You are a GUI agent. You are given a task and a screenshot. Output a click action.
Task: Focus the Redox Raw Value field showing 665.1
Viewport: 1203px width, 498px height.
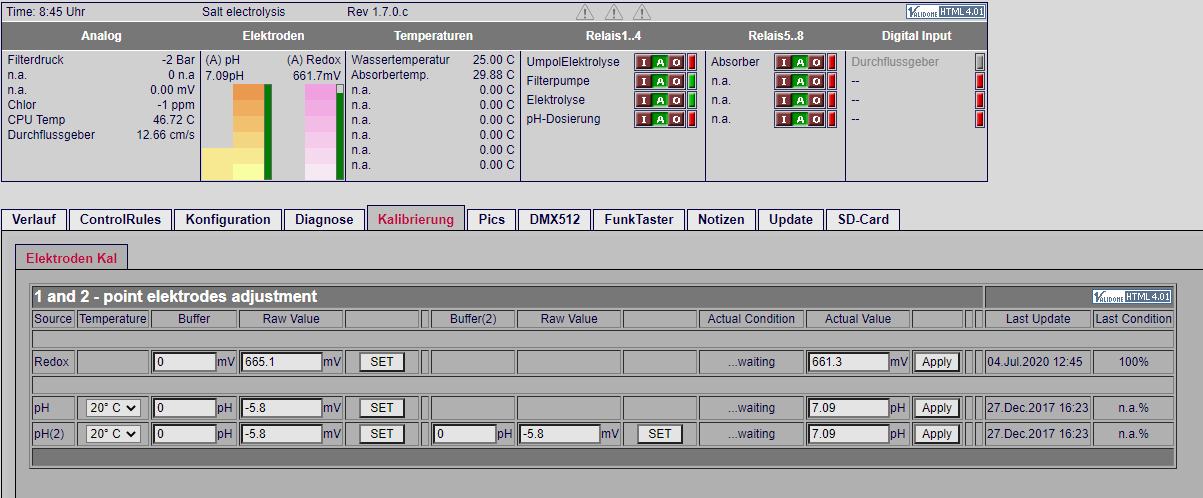pos(281,362)
